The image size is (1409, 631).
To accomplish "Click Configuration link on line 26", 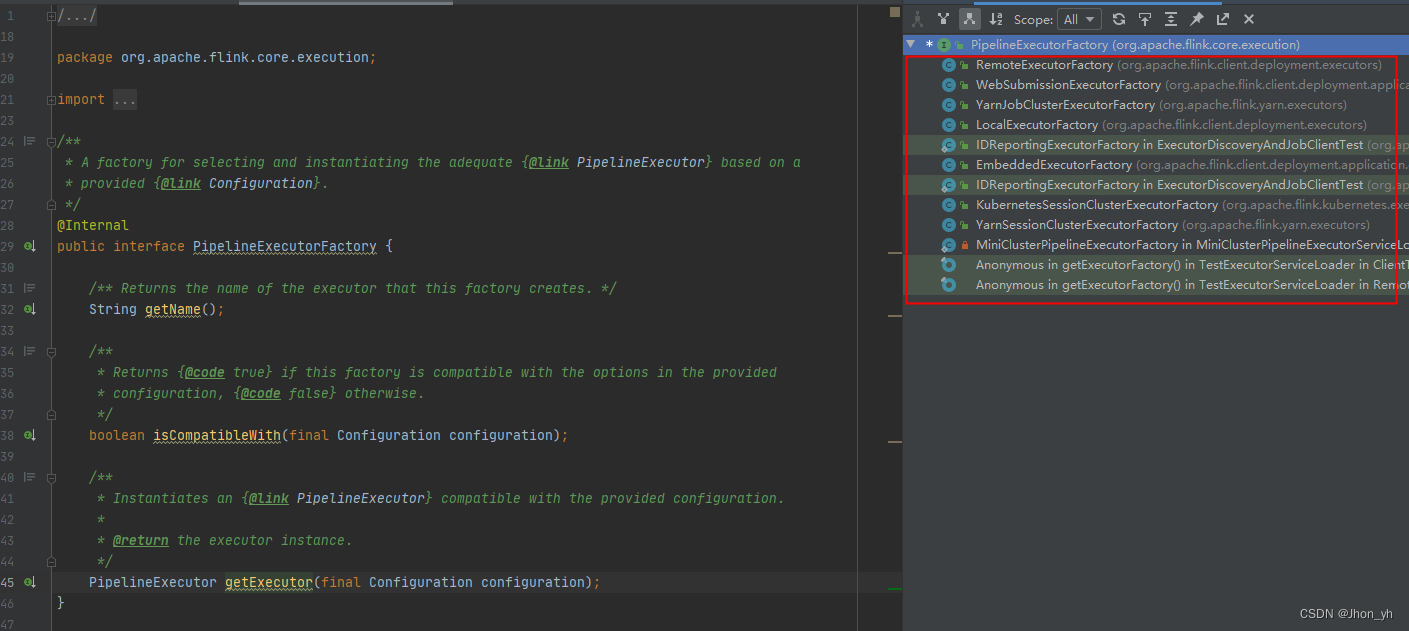I will [x=261, y=183].
